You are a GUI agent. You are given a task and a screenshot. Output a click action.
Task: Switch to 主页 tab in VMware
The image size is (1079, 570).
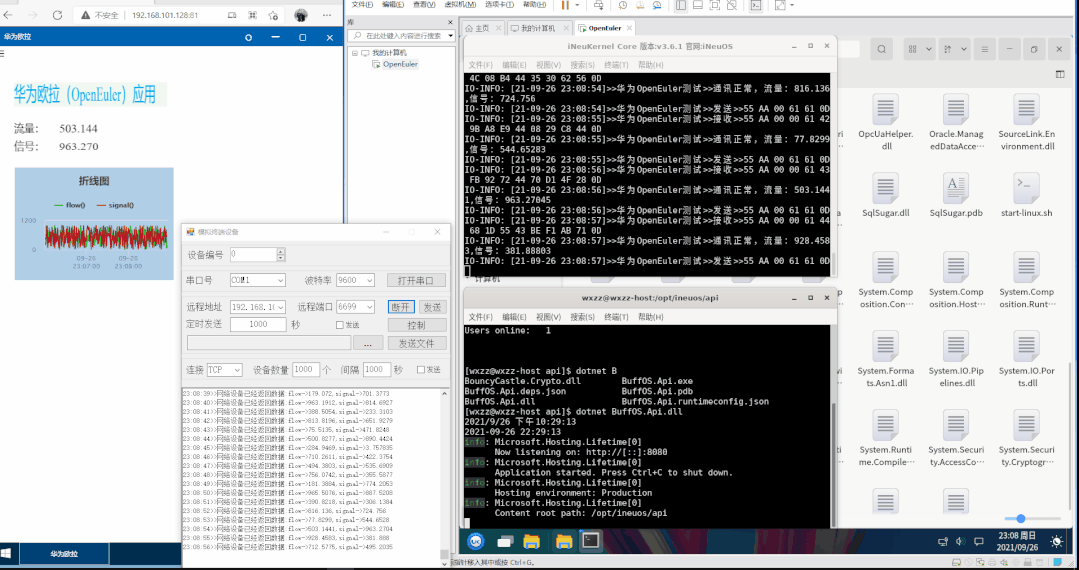click(482, 28)
